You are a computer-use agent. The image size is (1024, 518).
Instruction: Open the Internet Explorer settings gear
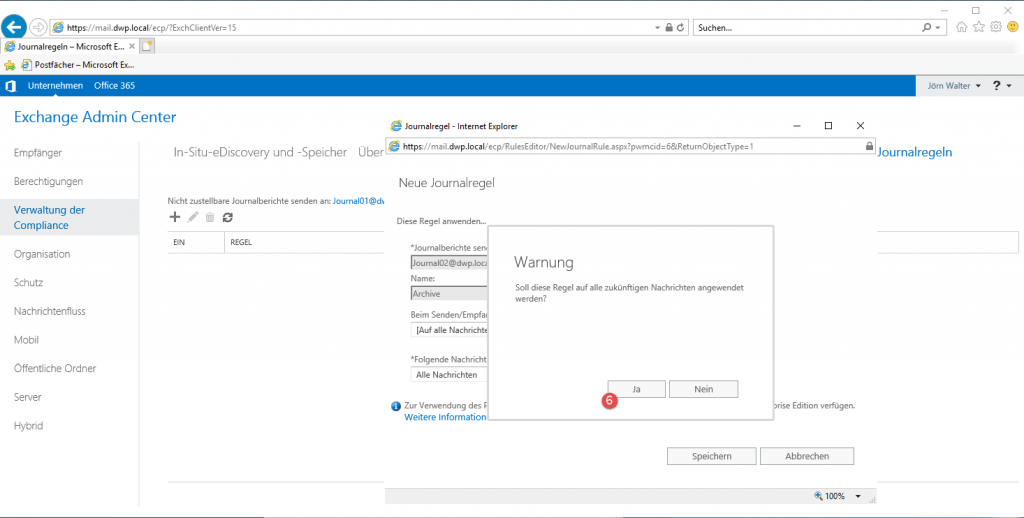coord(995,27)
